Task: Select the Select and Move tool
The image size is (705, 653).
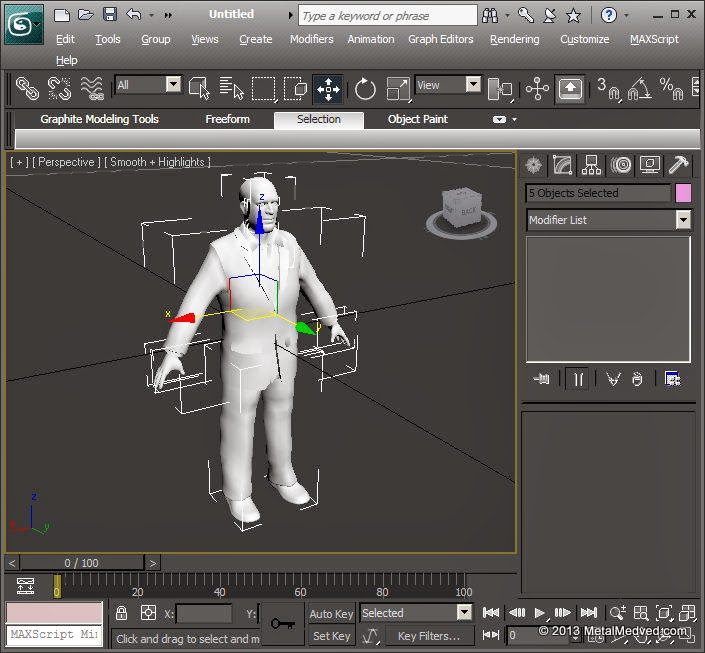Action: click(x=328, y=89)
